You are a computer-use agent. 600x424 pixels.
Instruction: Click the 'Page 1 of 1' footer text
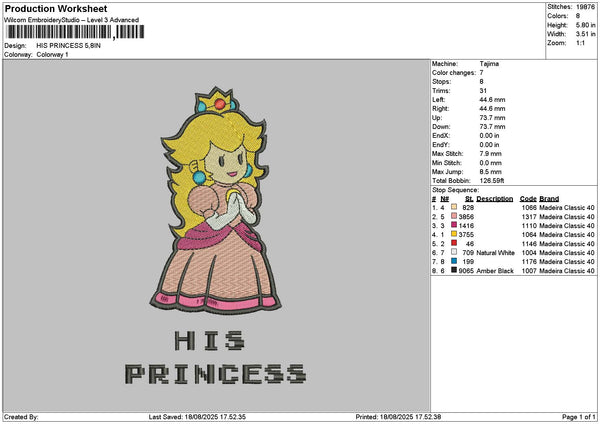pos(579,417)
